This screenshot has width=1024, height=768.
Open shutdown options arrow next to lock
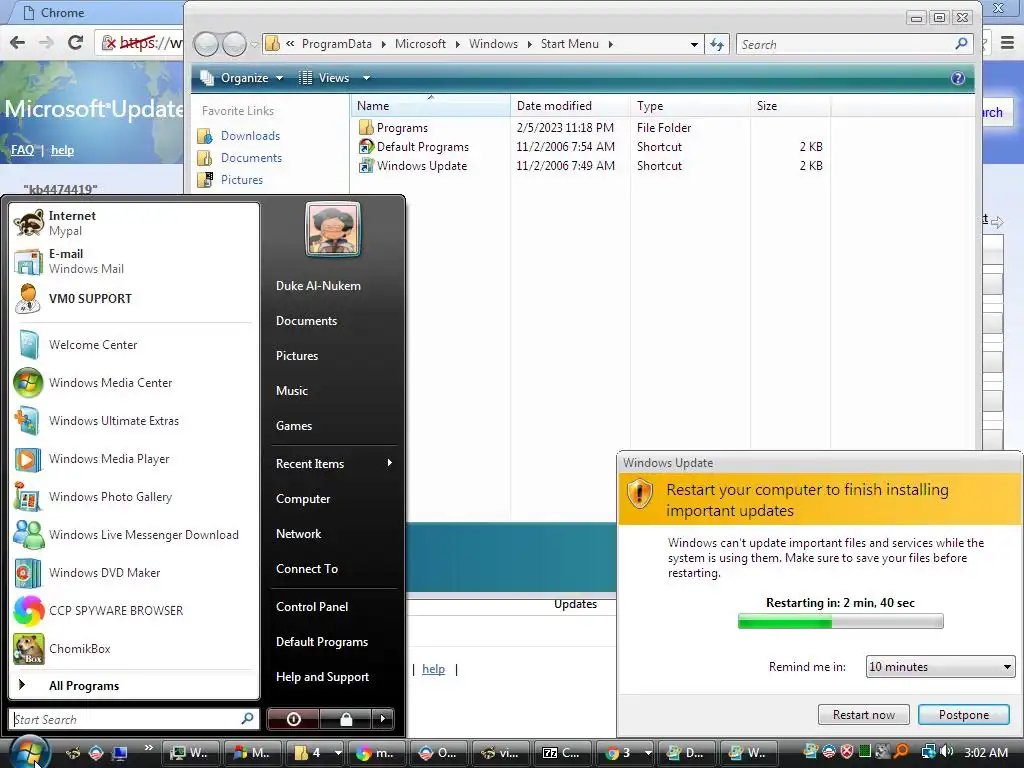(x=383, y=719)
